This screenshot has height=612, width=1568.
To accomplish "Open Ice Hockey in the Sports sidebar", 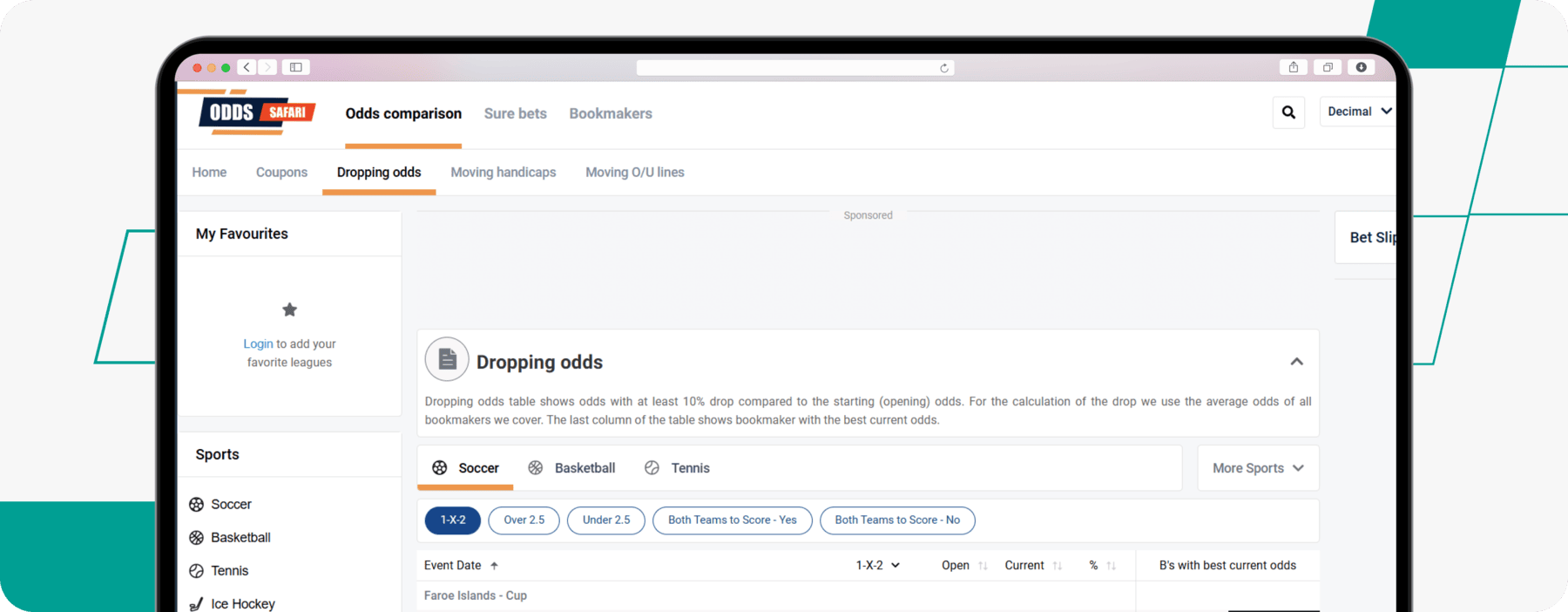I will pyautogui.click(x=243, y=604).
